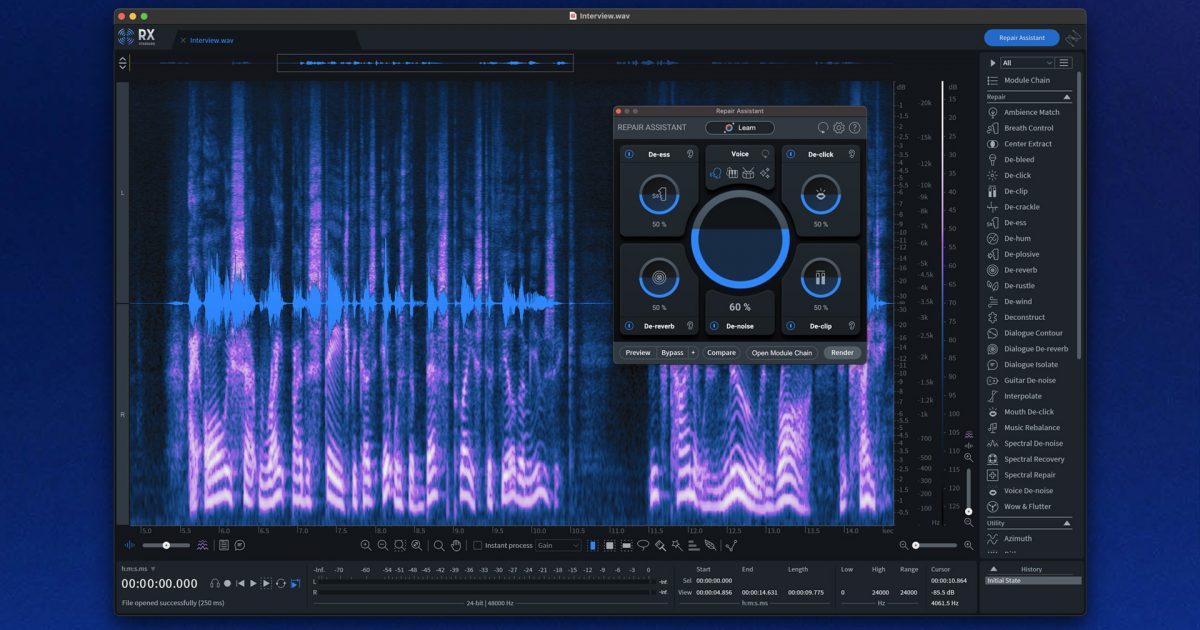Toggle De-click power button
Viewport: 1200px width, 630px height.
791,155
